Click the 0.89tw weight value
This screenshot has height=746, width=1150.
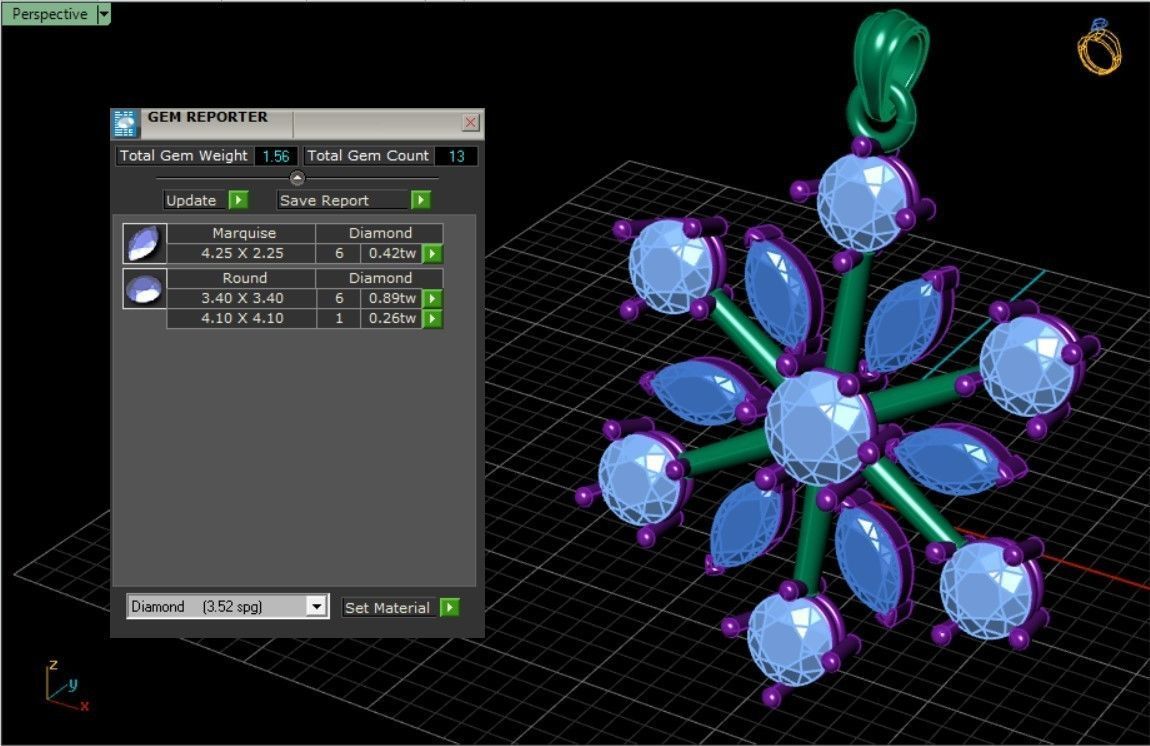392,299
